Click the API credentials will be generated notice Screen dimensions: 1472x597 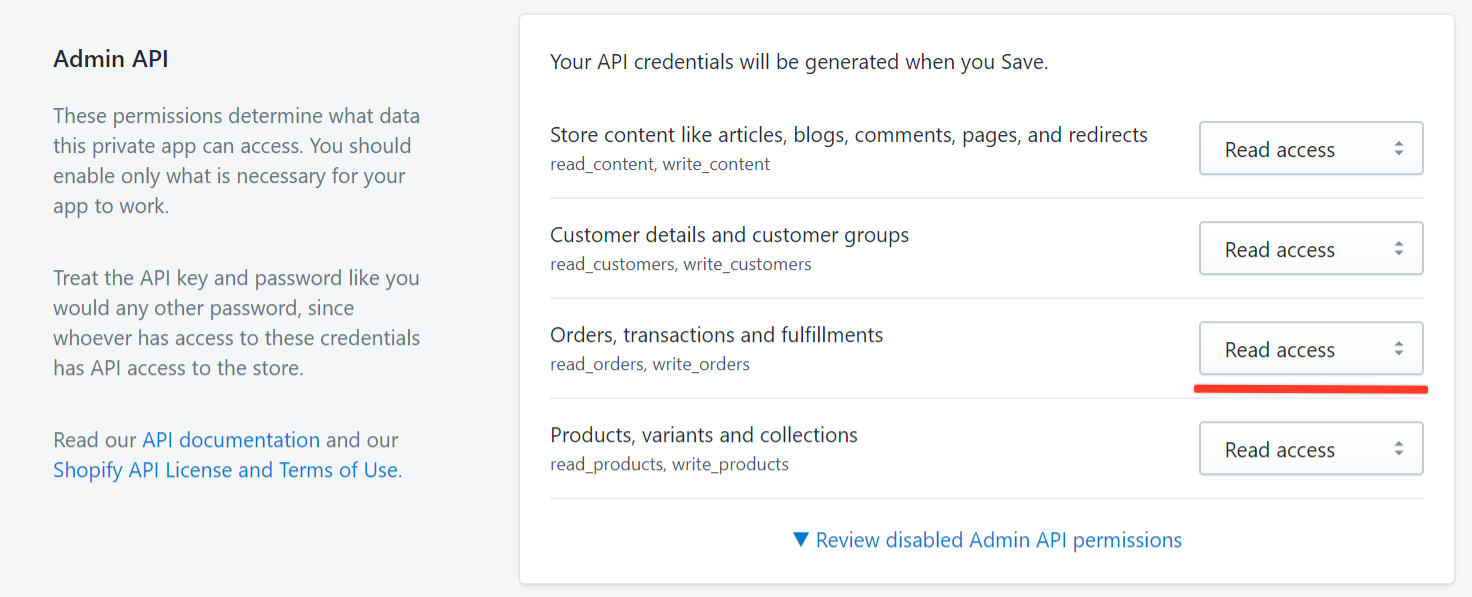click(x=799, y=62)
